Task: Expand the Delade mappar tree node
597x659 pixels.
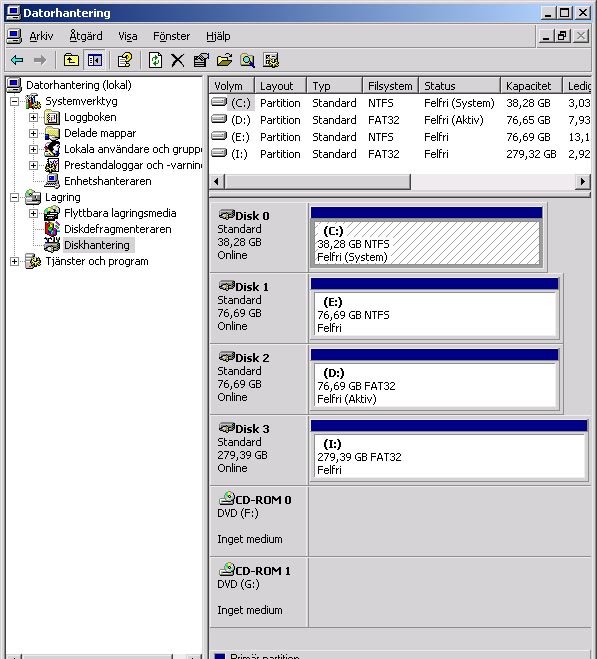Action: click(x=33, y=133)
